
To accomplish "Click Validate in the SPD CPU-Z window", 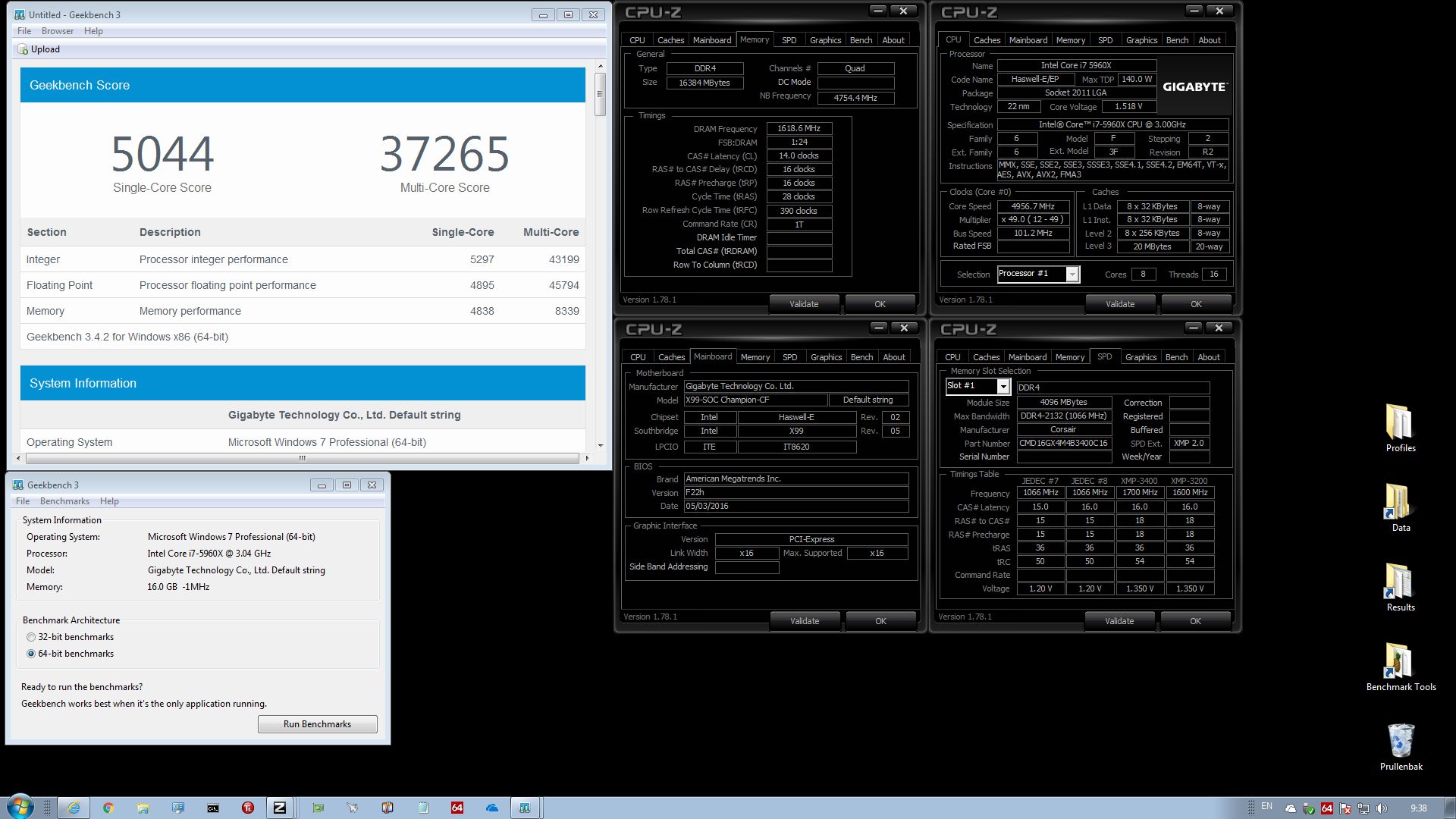I will (1119, 621).
